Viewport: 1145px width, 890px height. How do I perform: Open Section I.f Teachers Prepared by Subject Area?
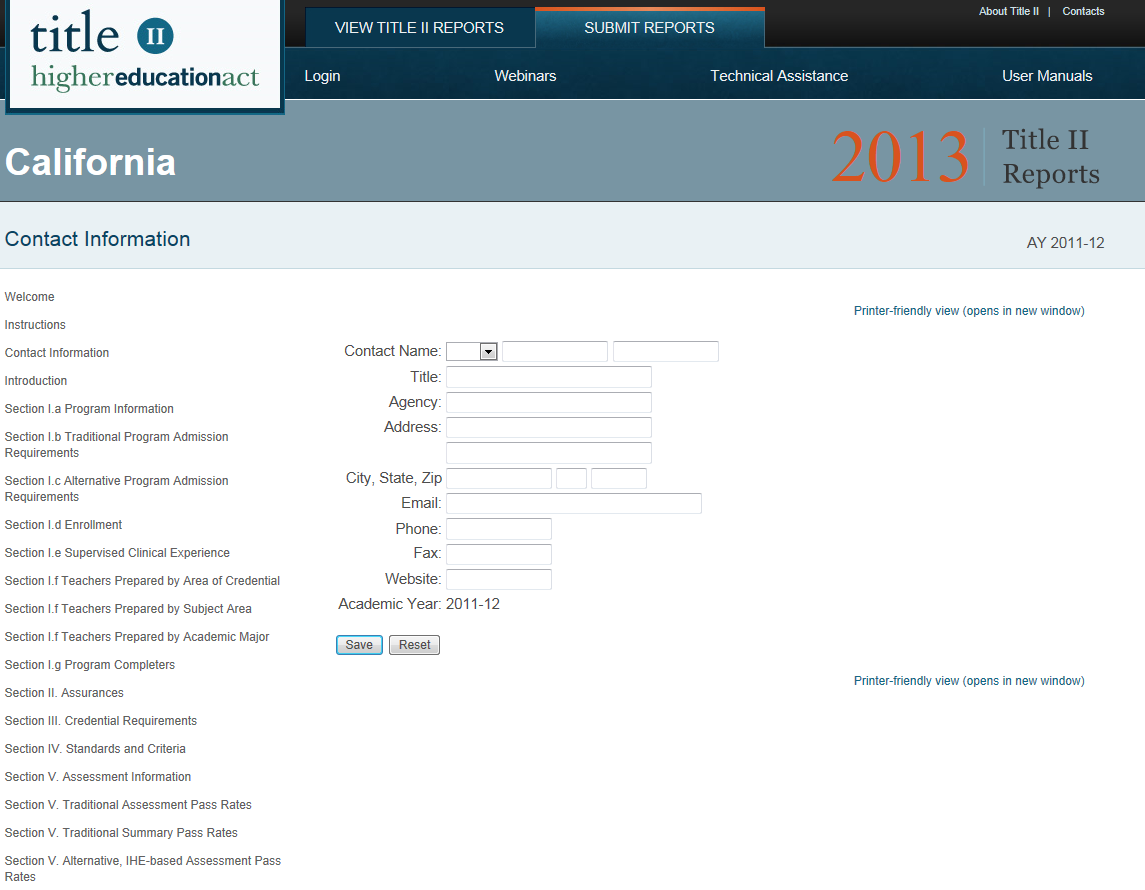(128, 608)
